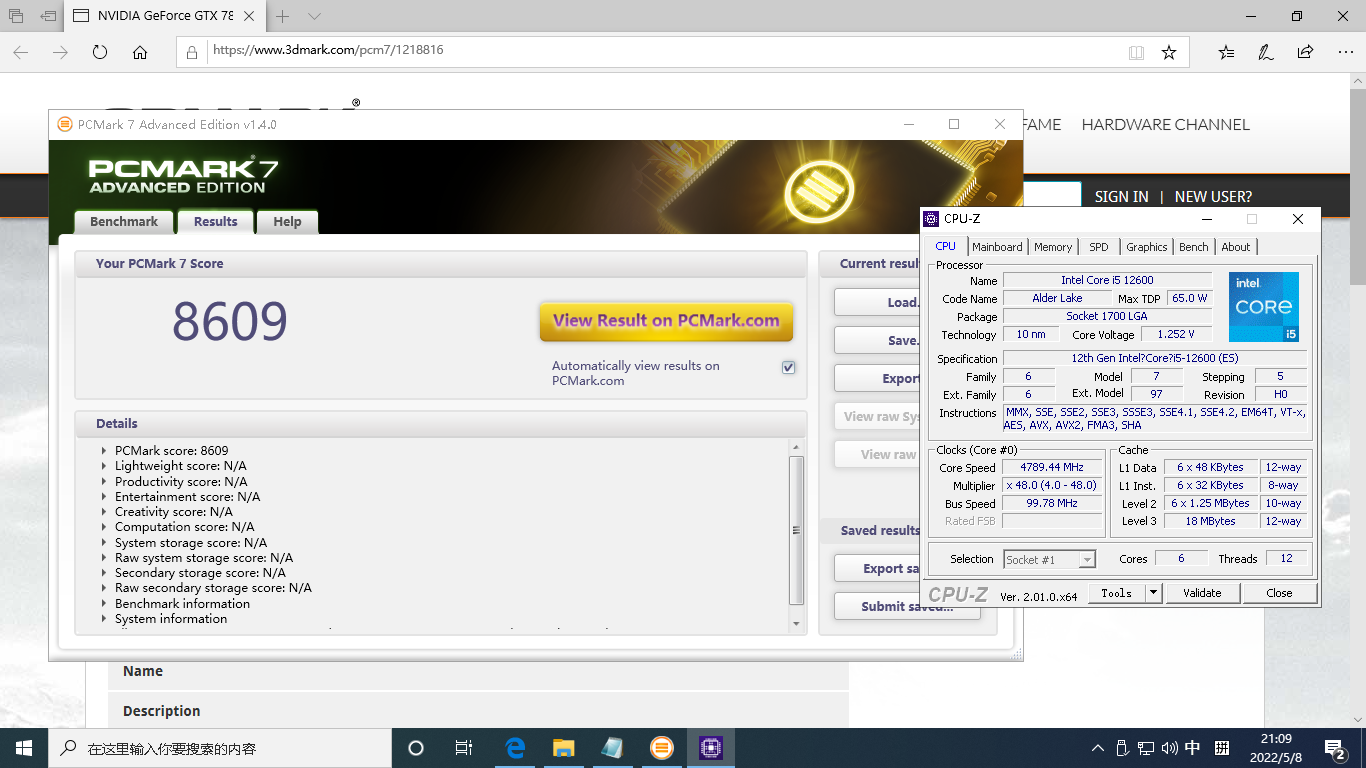The width and height of the screenshot is (1366, 768).
Task: Click the Close button in CPU-Z
Action: pos(1279,593)
